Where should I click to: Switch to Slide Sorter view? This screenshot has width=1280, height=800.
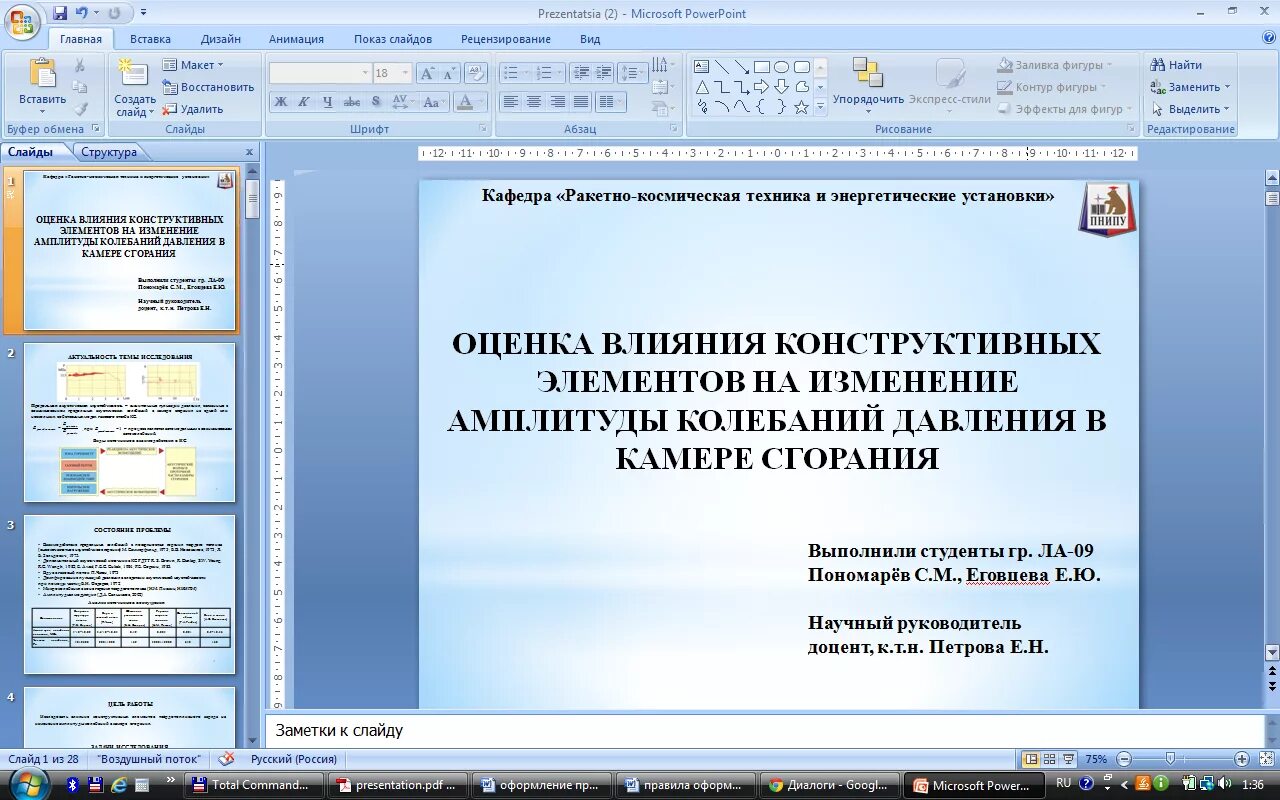(x=1049, y=759)
